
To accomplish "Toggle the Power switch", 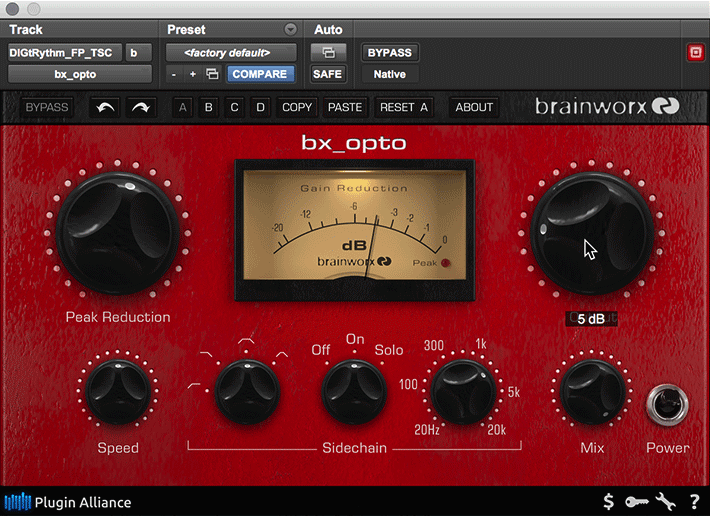I will [x=667, y=404].
